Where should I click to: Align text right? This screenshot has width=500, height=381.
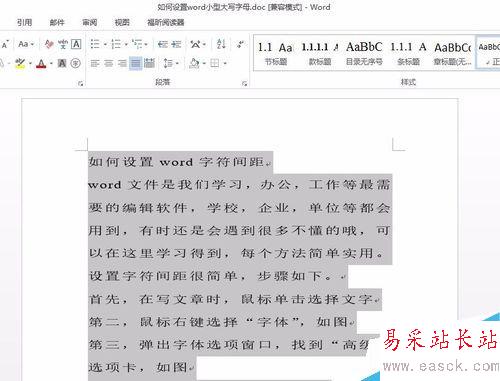click(122, 63)
